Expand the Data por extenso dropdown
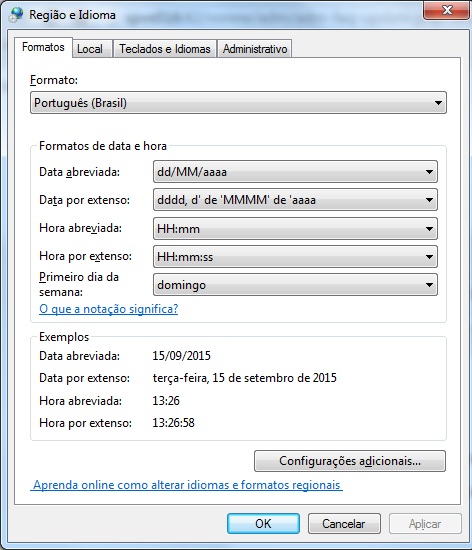This screenshot has width=472, height=550. point(295,200)
